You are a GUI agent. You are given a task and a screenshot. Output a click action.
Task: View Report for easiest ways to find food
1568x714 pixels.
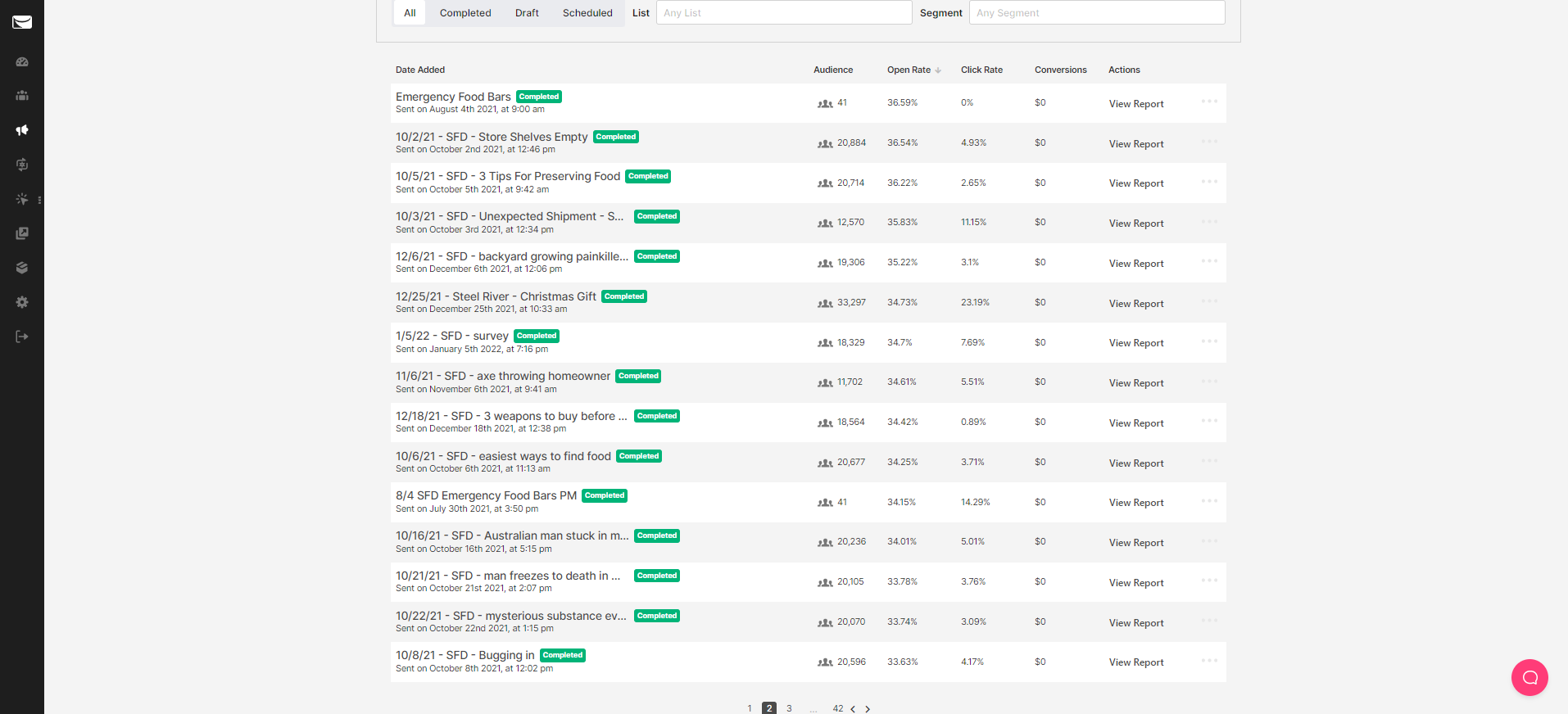(1136, 463)
